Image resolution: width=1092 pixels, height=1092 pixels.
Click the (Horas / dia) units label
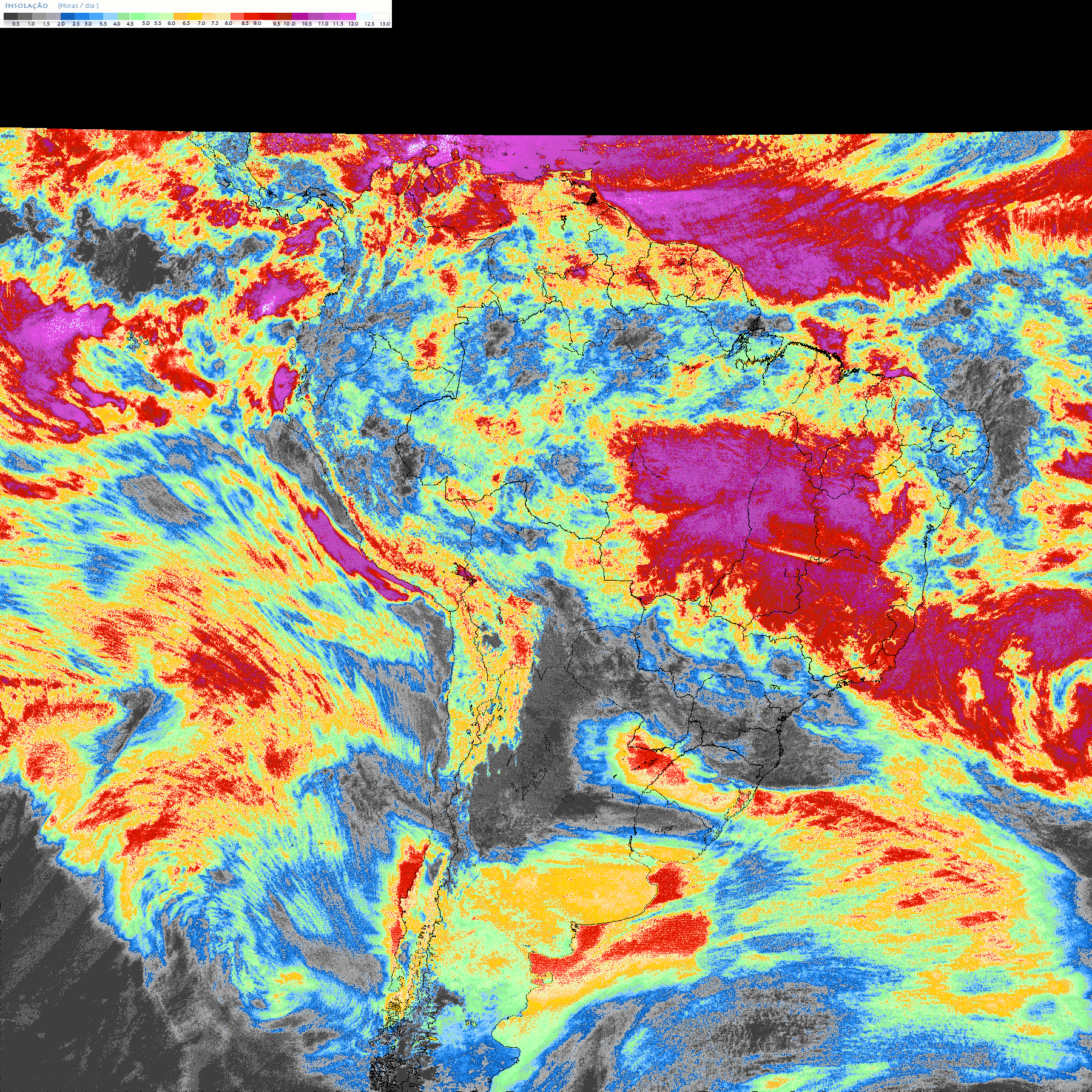pyautogui.click(x=78, y=5)
